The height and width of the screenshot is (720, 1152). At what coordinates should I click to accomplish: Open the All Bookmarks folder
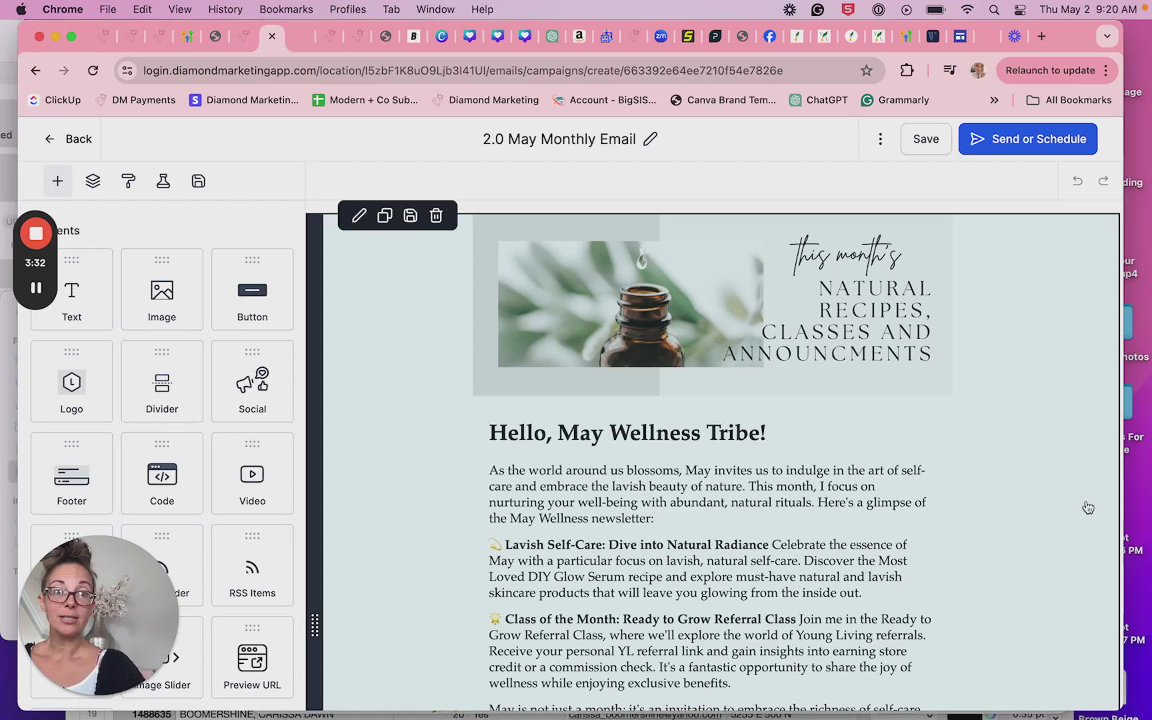pyautogui.click(x=1069, y=100)
